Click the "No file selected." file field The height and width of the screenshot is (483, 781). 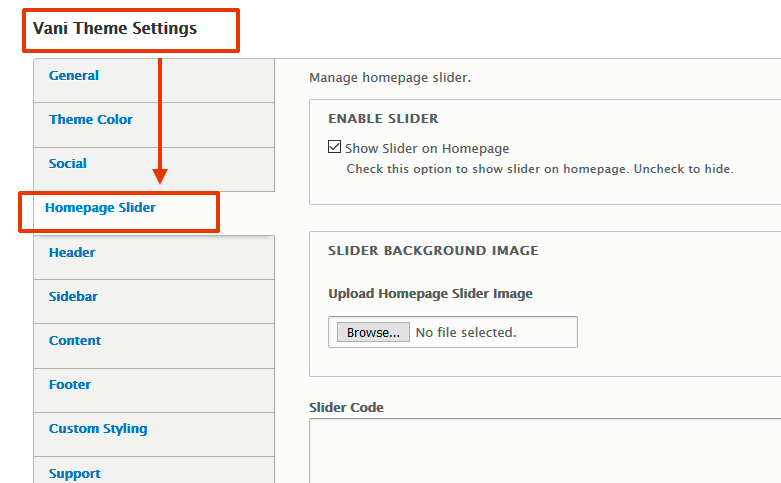click(x=465, y=332)
